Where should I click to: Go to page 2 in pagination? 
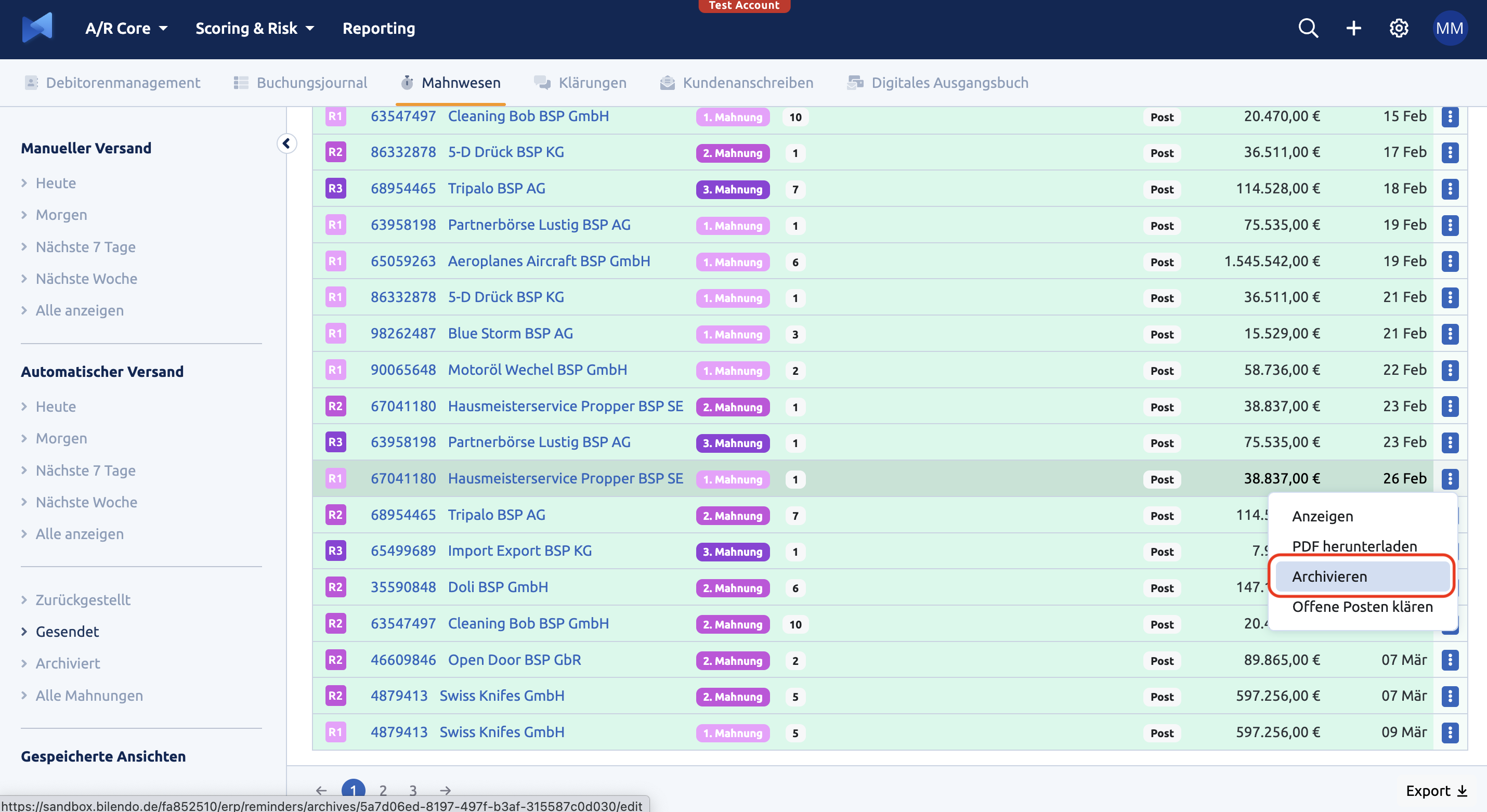pyautogui.click(x=383, y=790)
